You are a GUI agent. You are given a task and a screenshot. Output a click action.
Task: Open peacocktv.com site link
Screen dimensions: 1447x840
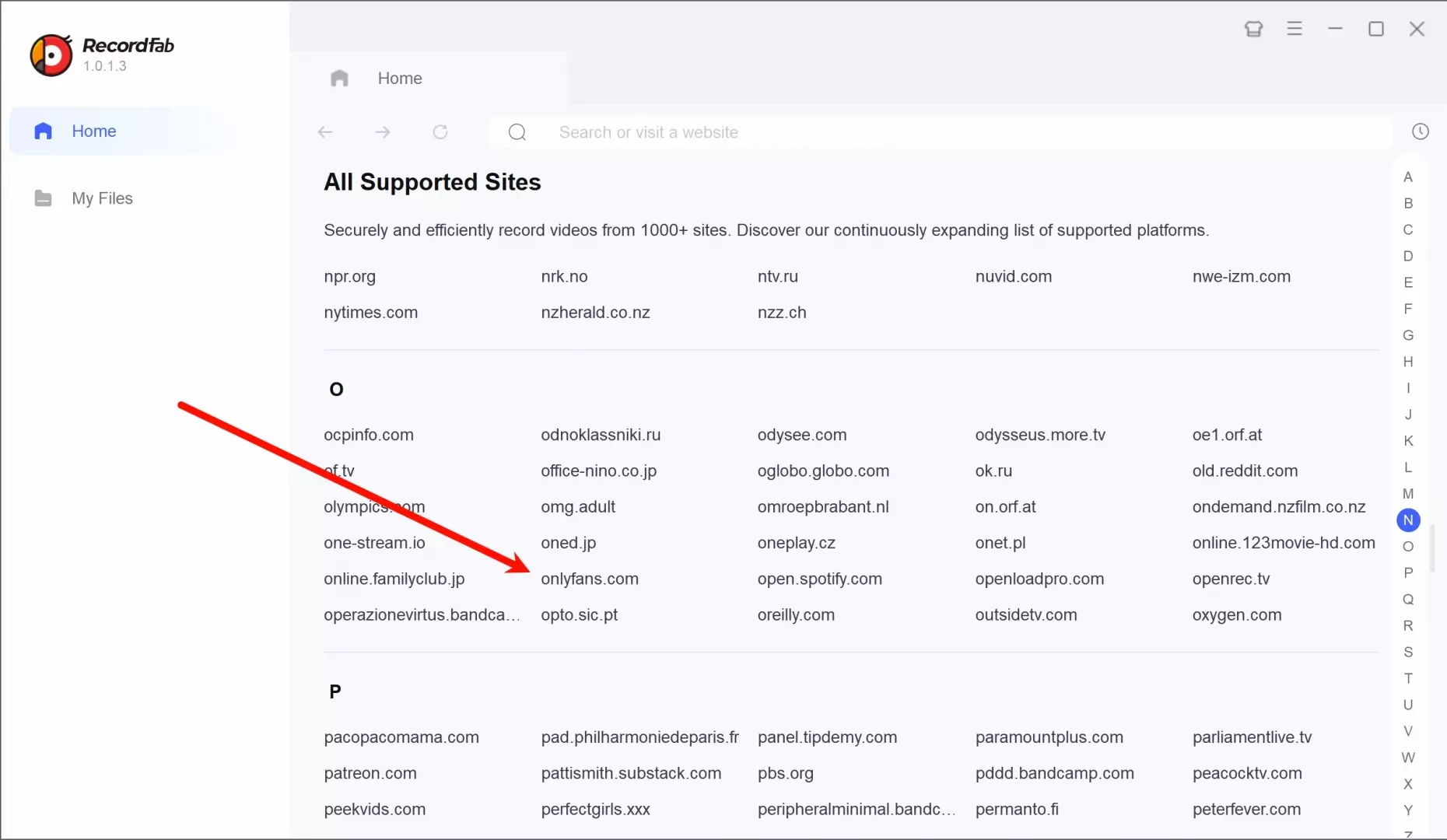pos(1247,774)
